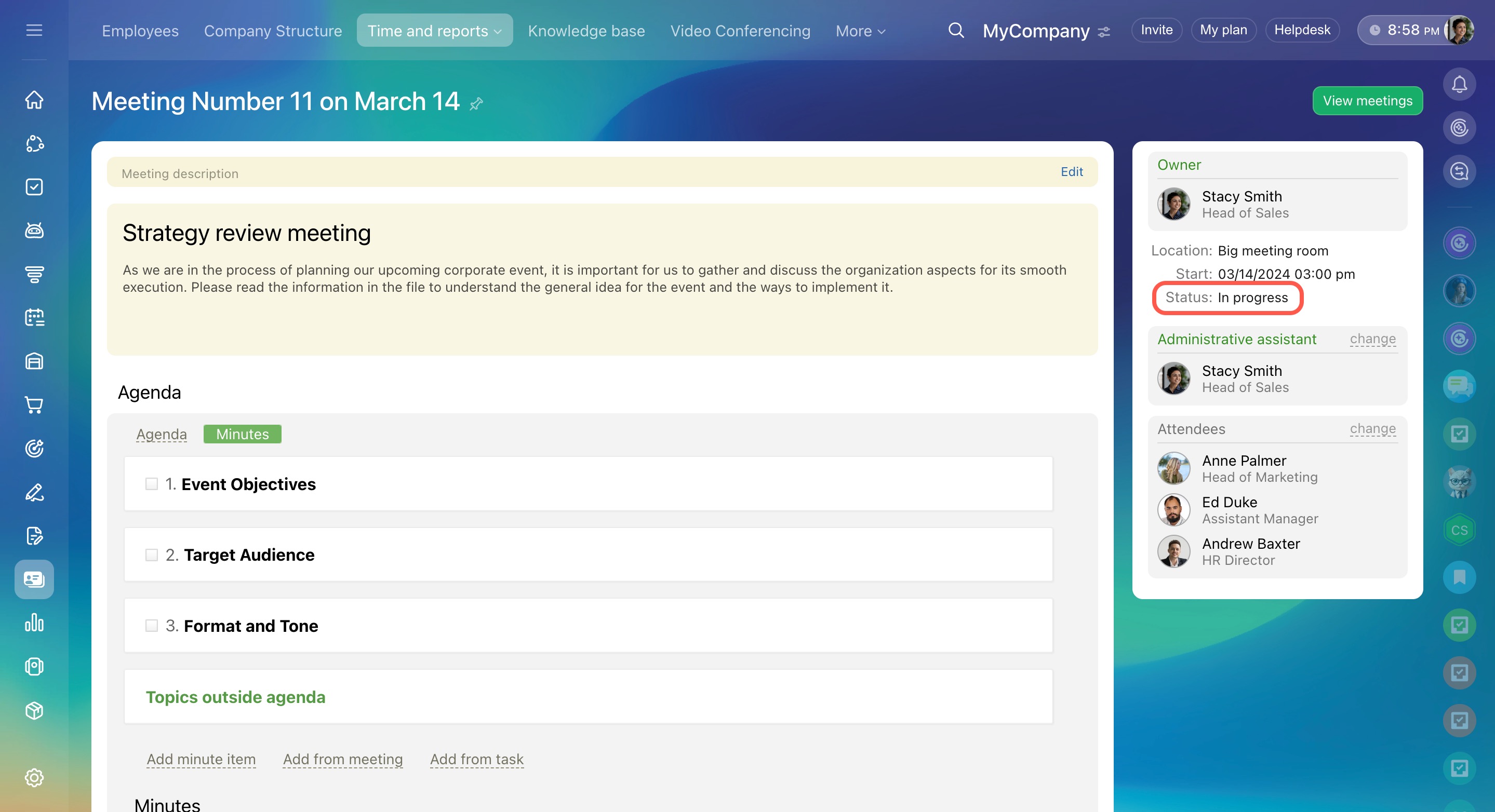The width and height of the screenshot is (1495, 812).
Task: Open the hamburger menu icon
Action: [34, 30]
